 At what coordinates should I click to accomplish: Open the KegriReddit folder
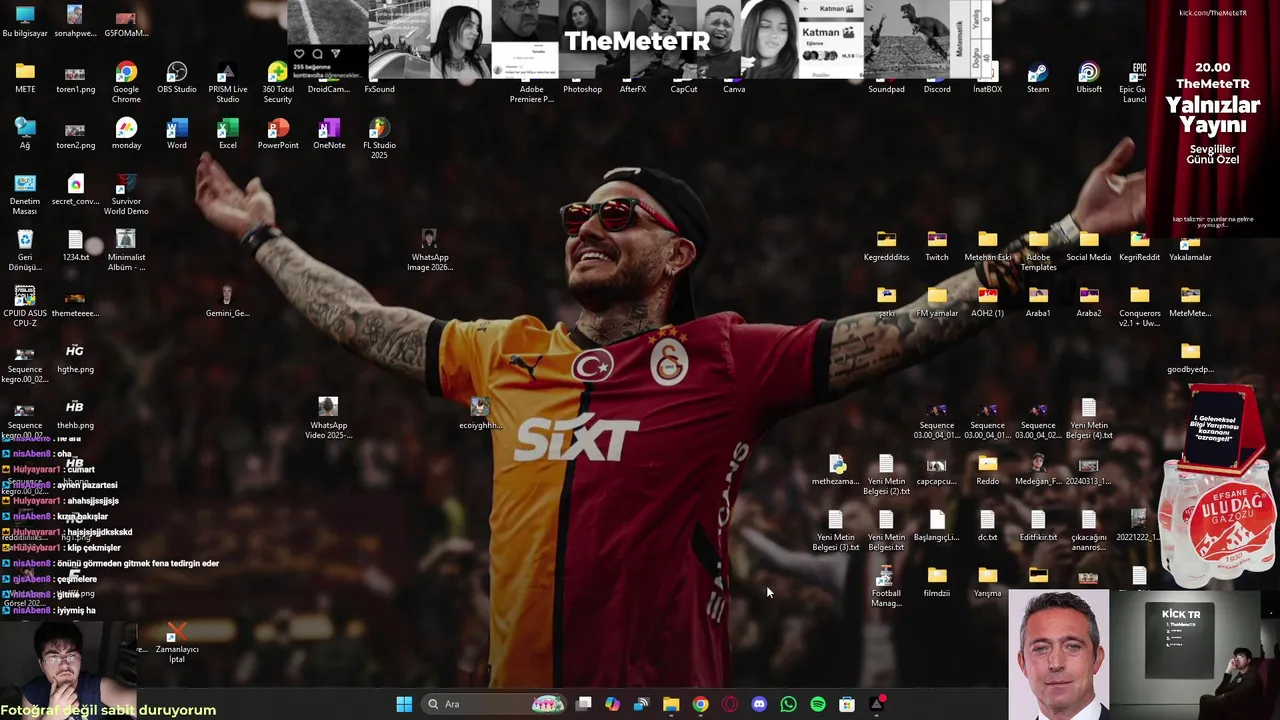[x=1139, y=245]
